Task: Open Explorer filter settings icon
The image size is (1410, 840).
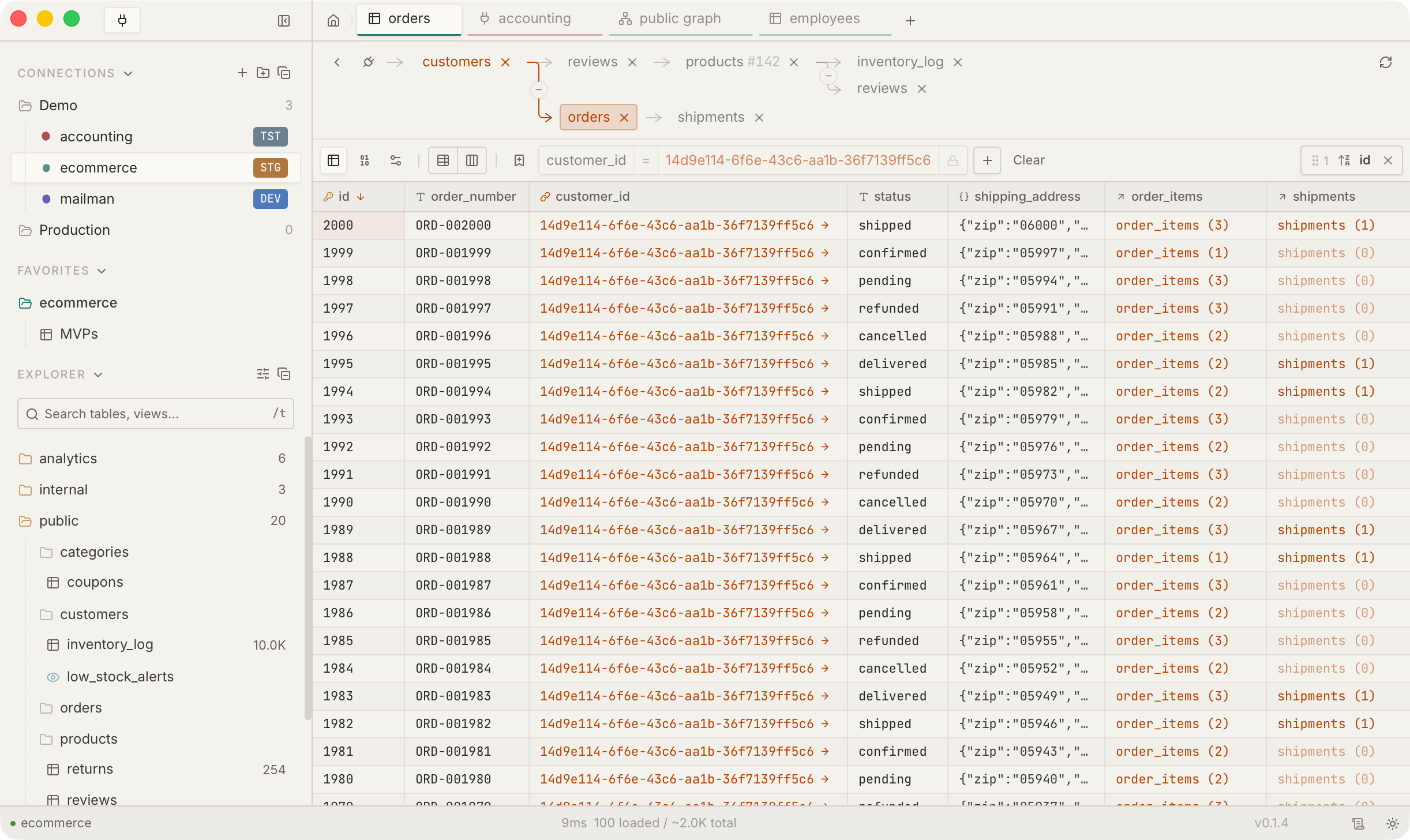Action: tap(263, 374)
